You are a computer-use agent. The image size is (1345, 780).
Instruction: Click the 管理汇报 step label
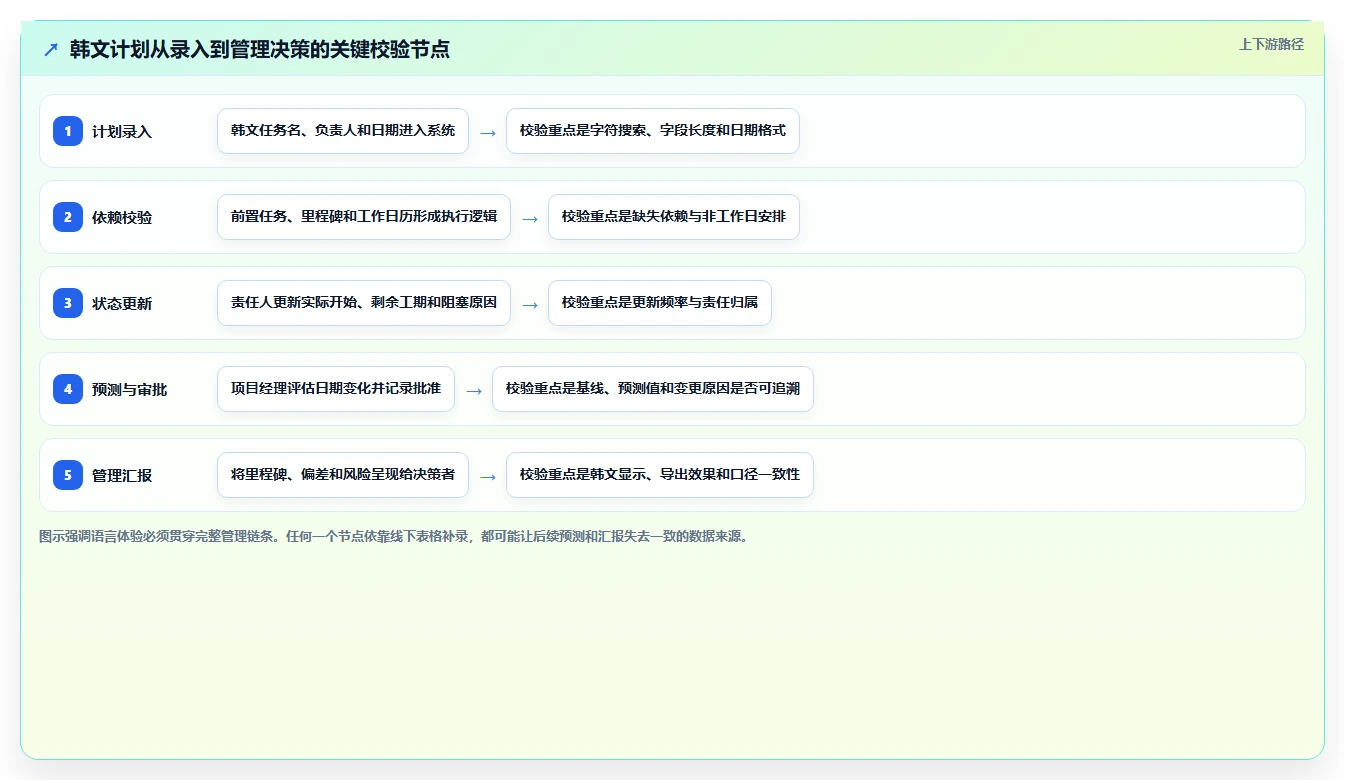[122, 475]
